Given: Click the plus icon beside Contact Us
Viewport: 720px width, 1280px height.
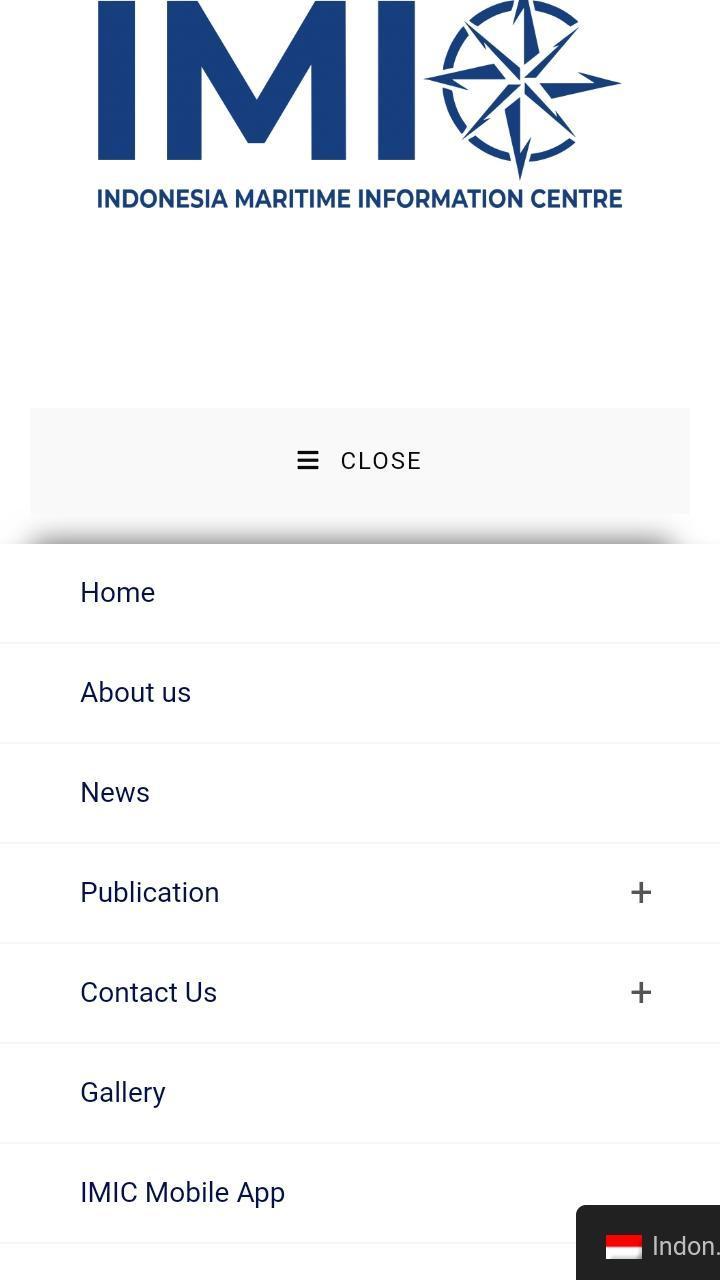Looking at the screenshot, I should tap(641, 992).
